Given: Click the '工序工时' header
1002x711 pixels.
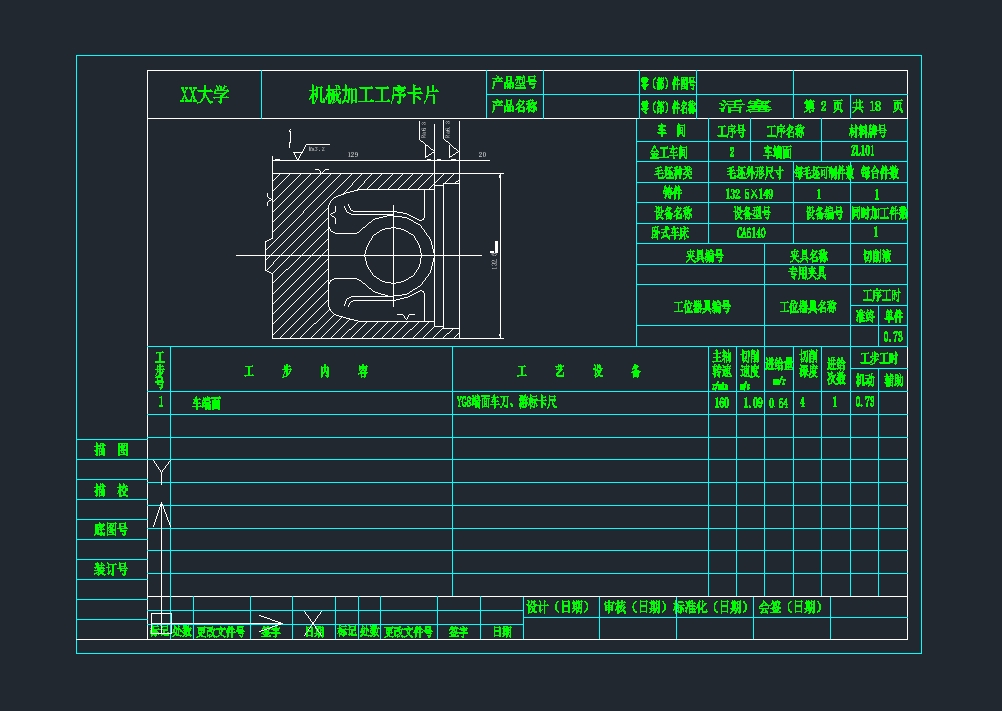Looking at the screenshot, I should point(881,295).
